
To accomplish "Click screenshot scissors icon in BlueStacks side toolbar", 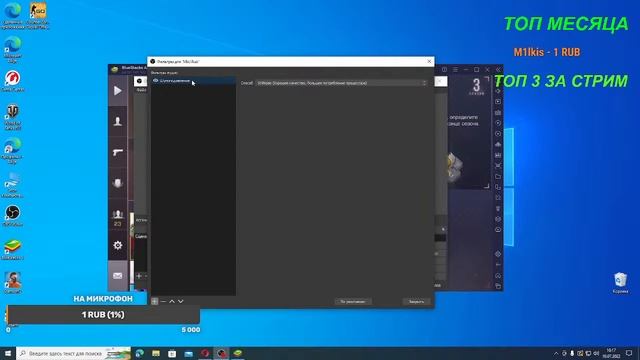I will pos(498,166).
